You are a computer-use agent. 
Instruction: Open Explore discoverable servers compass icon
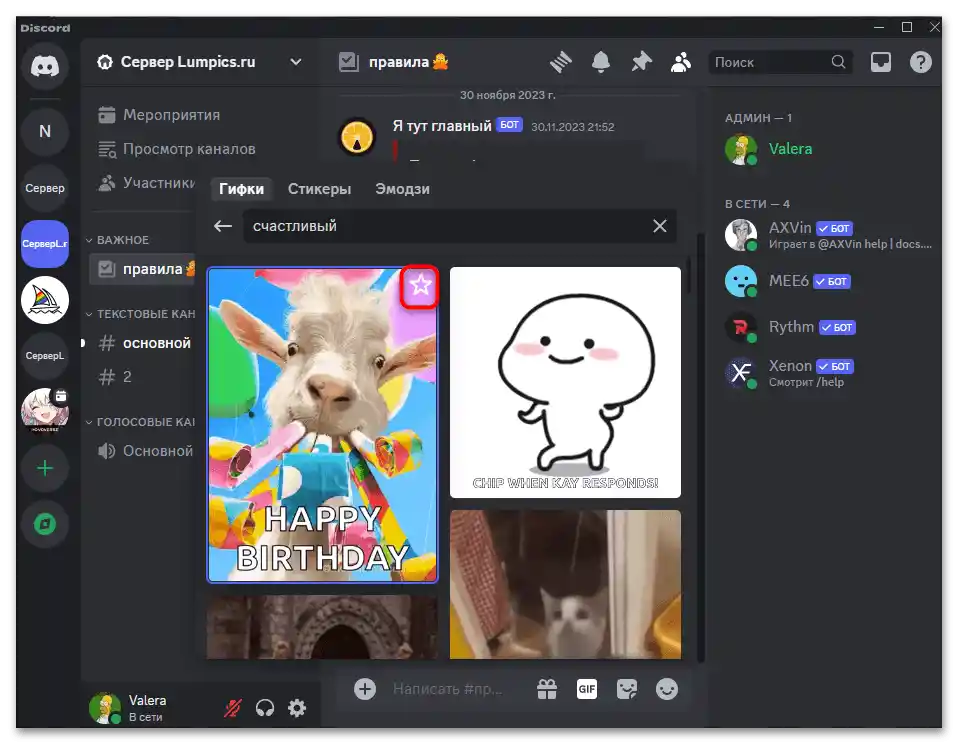(45, 524)
